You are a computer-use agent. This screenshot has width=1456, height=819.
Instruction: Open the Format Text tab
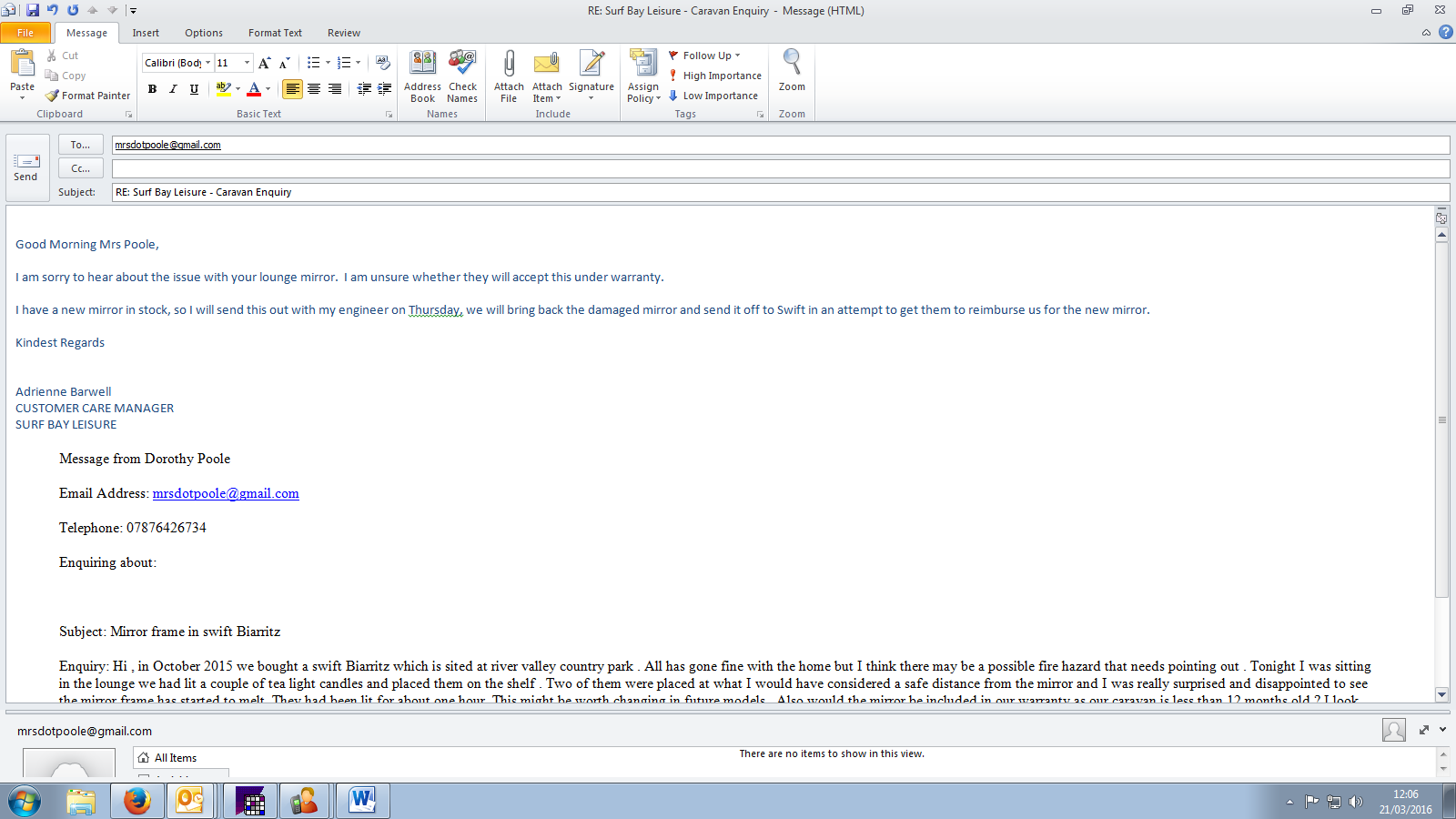pos(275,33)
